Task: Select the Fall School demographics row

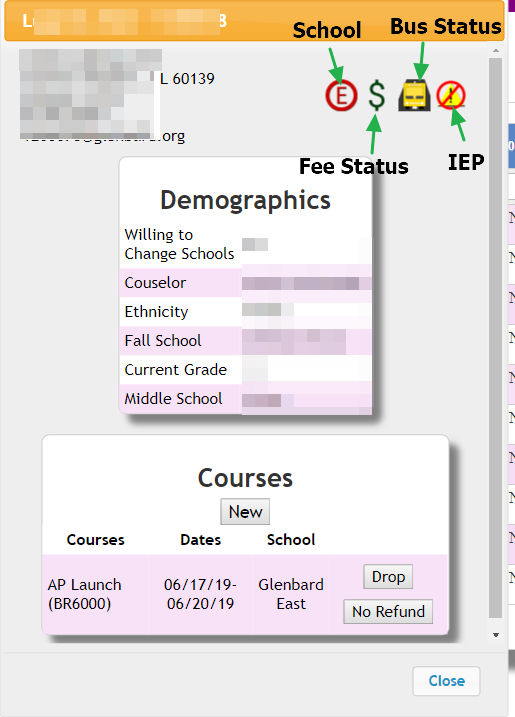Action: (246, 341)
